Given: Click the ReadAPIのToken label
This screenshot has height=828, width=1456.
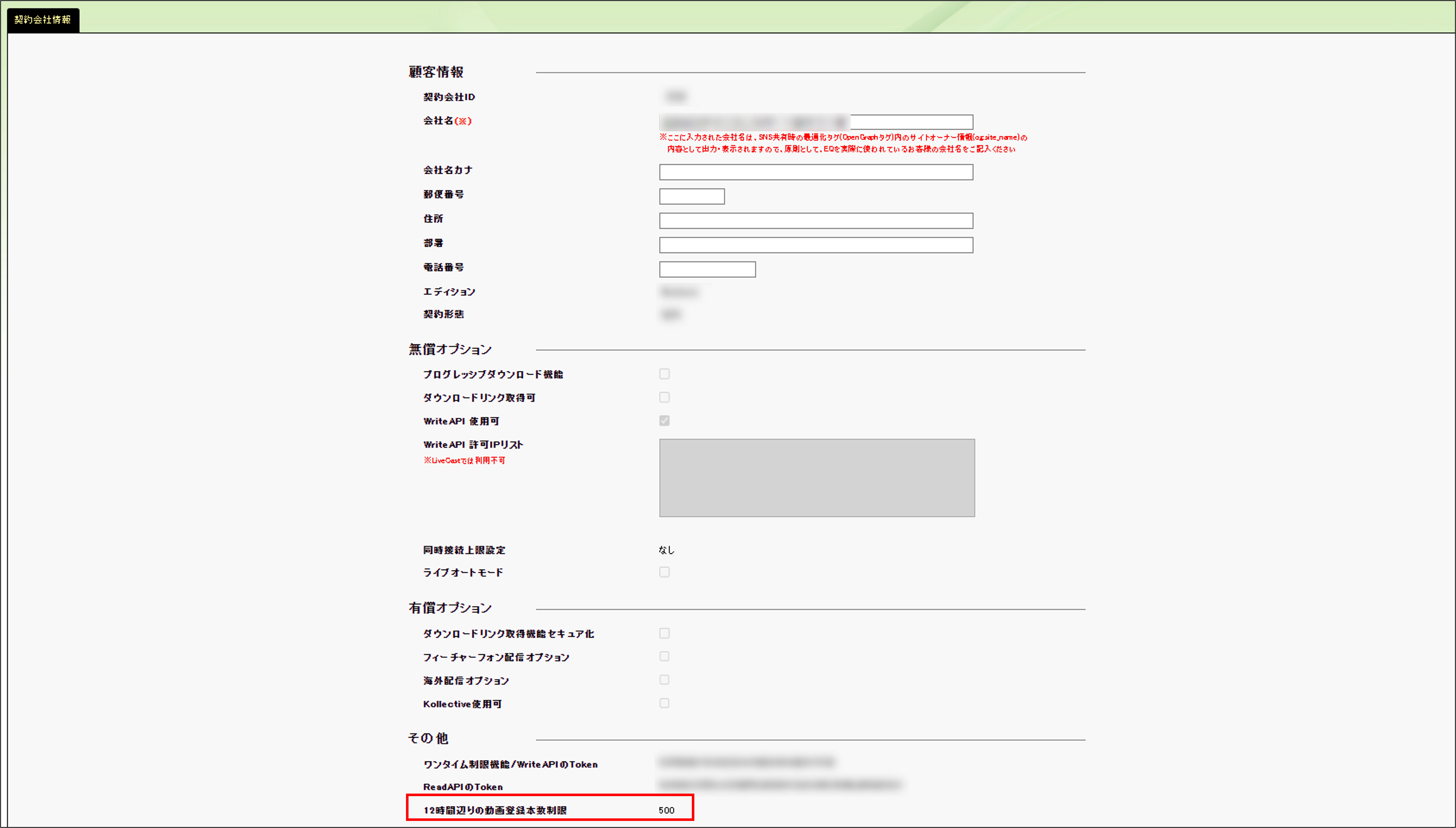Looking at the screenshot, I should pyautogui.click(x=463, y=787).
